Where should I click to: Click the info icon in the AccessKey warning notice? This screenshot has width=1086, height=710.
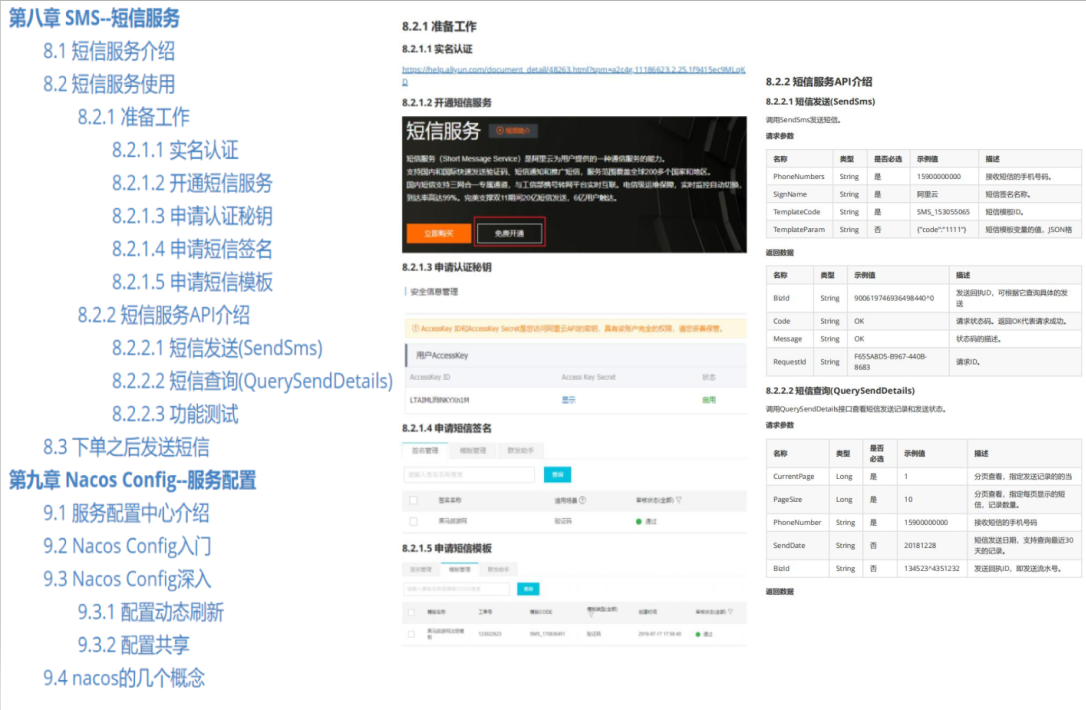point(416,328)
